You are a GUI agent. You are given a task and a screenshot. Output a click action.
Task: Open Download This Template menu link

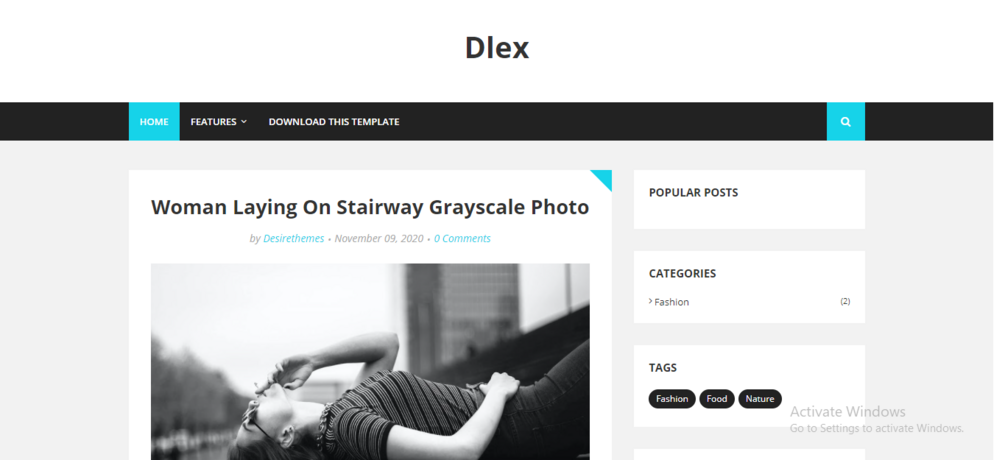(334, 122)
